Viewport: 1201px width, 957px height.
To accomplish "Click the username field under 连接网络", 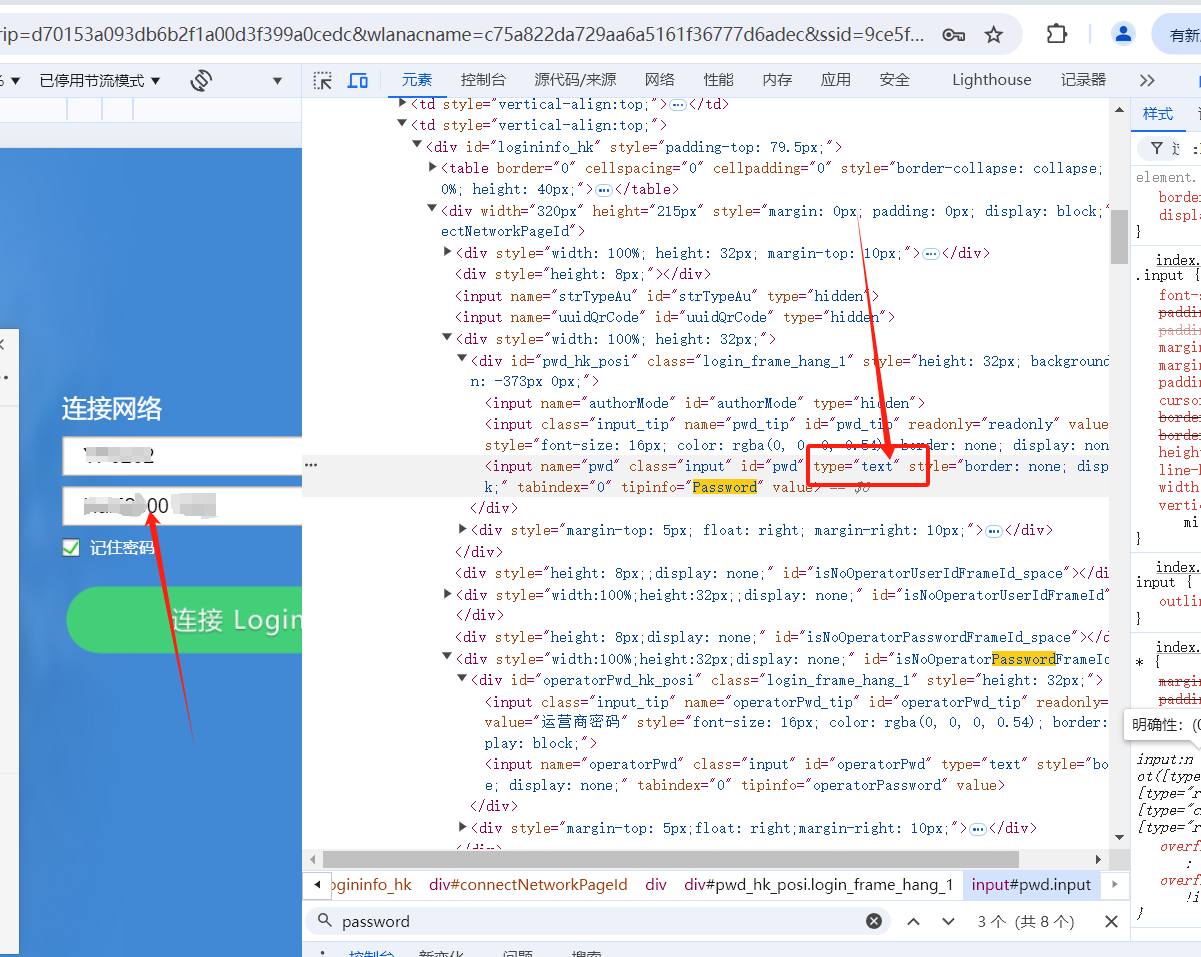I will pyautogui.click(x=182, y=456).
